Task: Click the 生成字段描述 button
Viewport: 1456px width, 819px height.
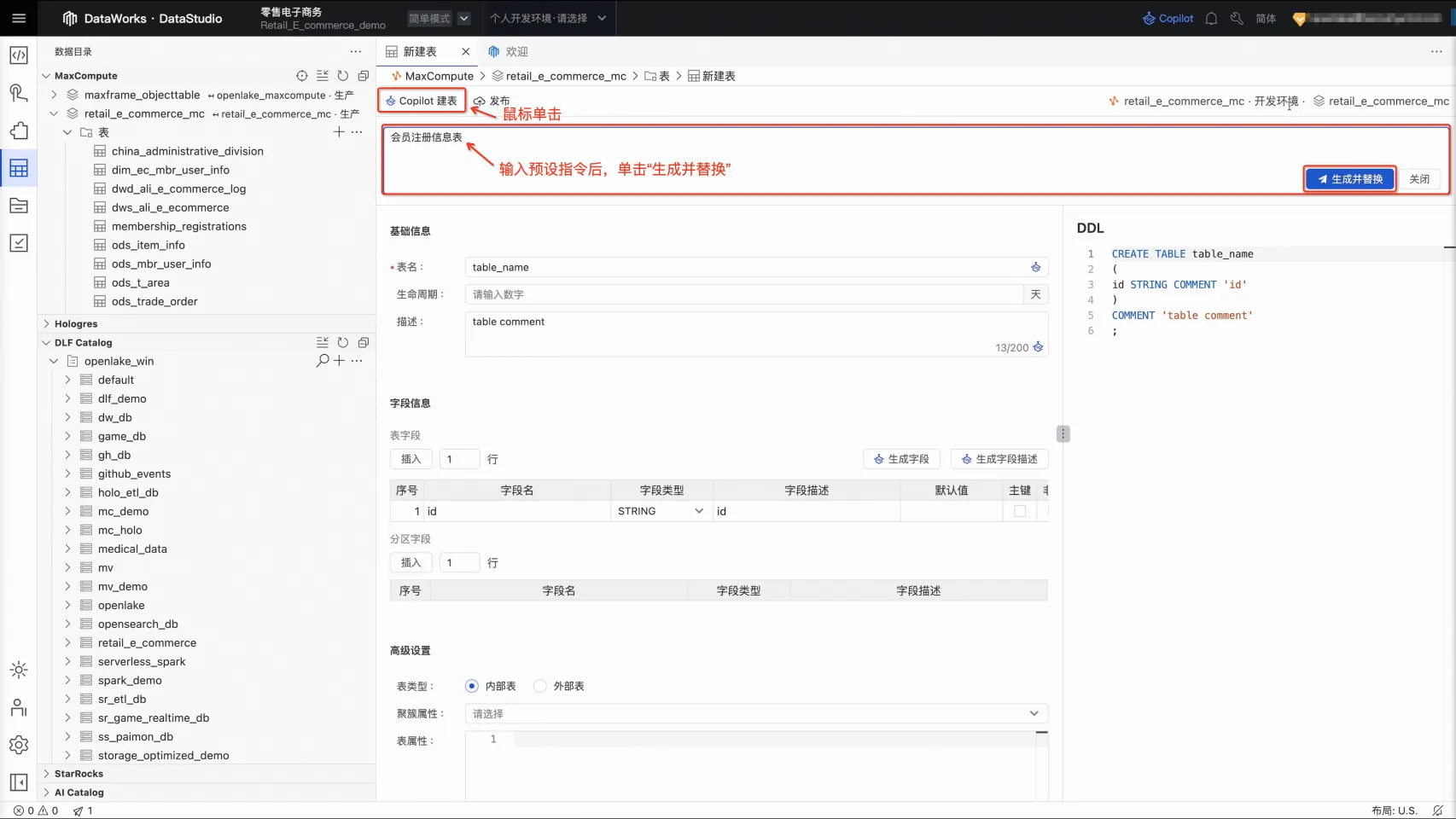Action: (999, 459)
